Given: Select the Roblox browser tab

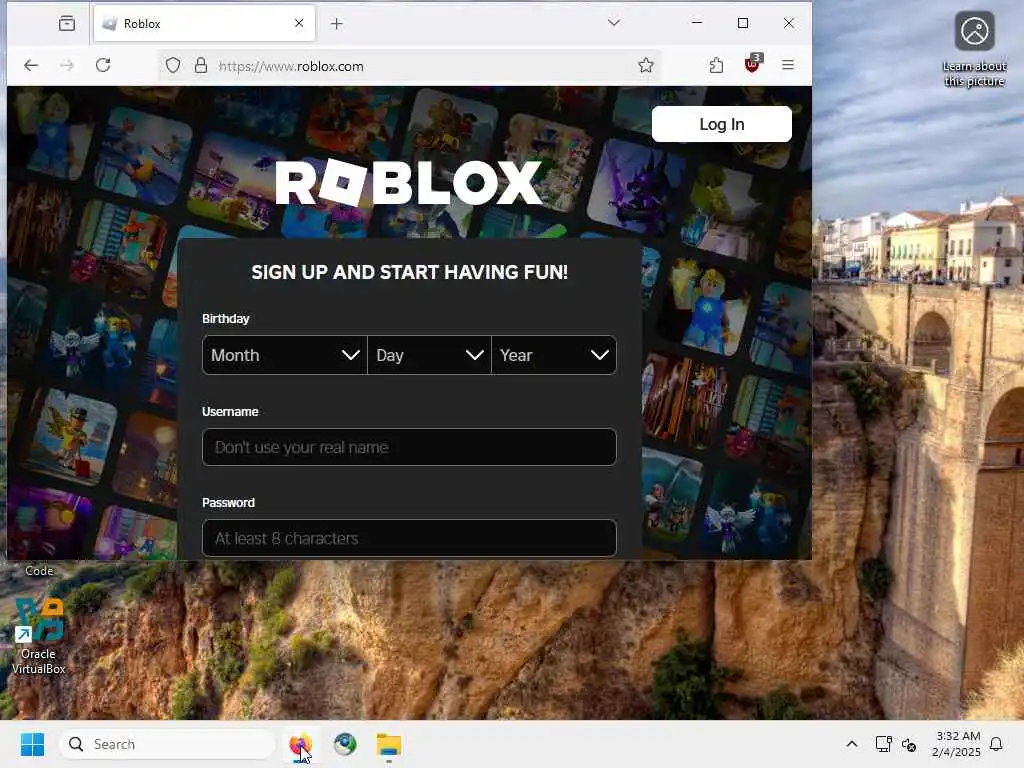Looking at the screenshot, I should pos(204,24).
